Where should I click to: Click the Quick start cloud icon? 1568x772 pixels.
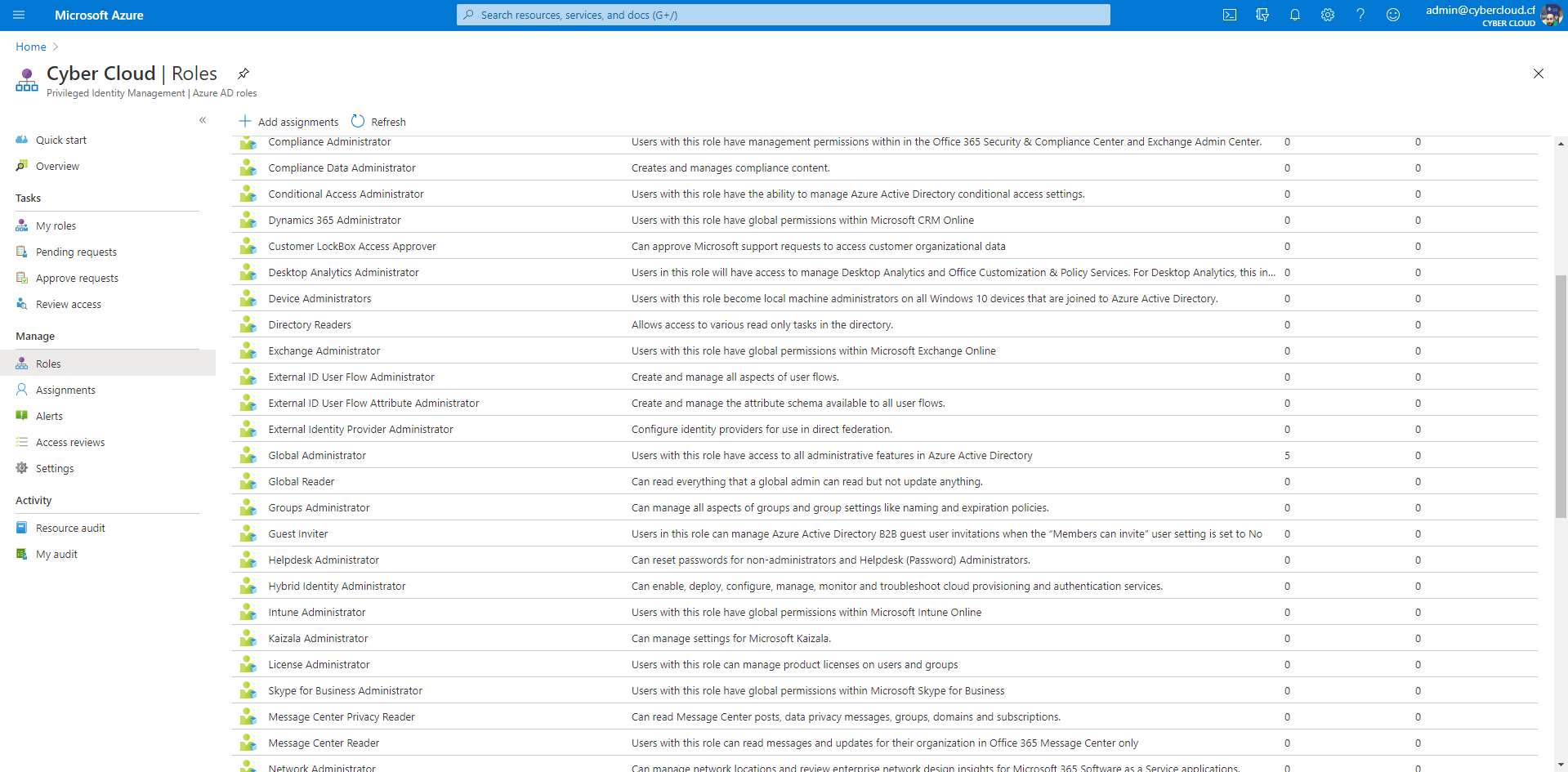pos(22,140)
